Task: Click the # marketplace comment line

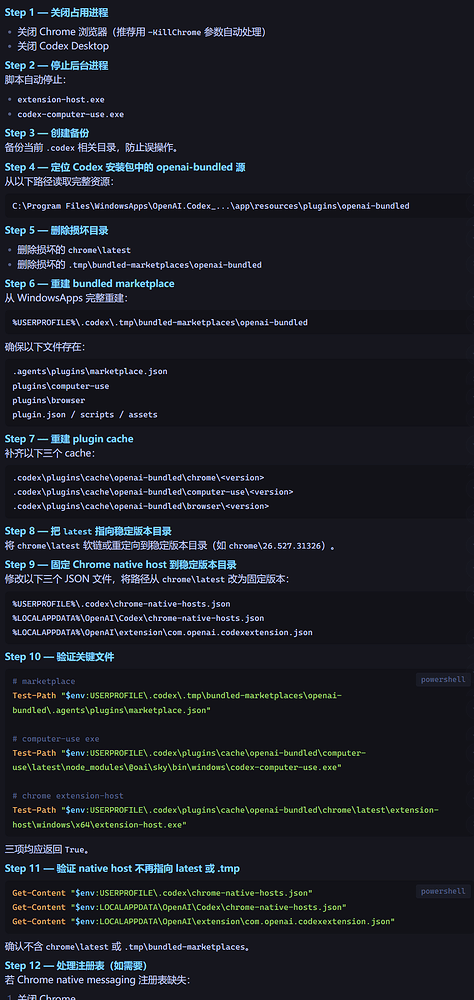Action: point(43,681)
